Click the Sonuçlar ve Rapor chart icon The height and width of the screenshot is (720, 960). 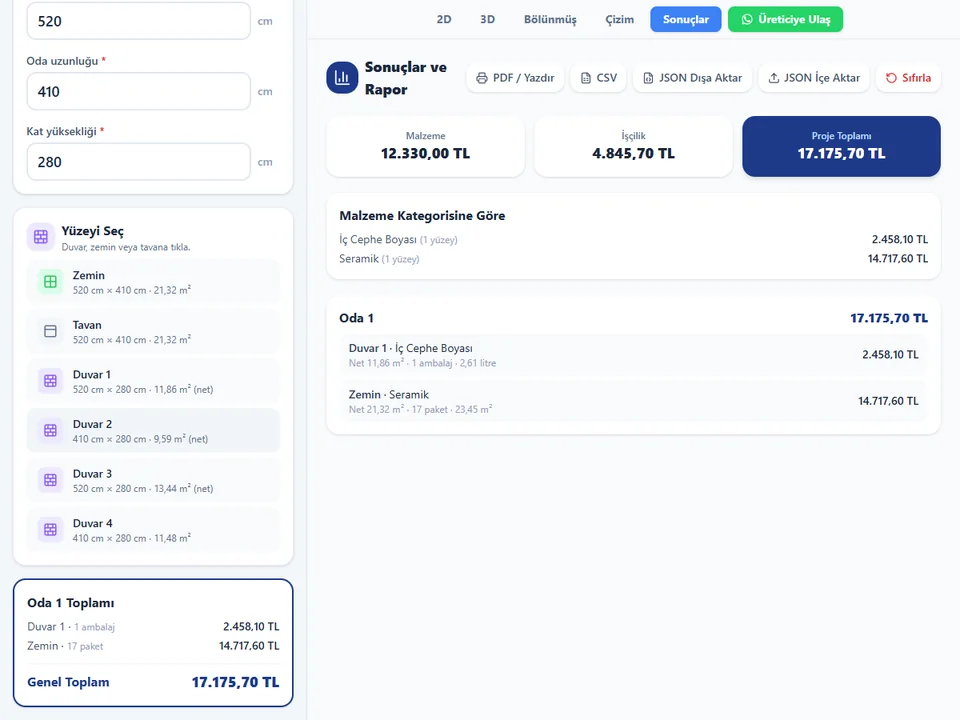pyautogui.click(x=342, y=78)
